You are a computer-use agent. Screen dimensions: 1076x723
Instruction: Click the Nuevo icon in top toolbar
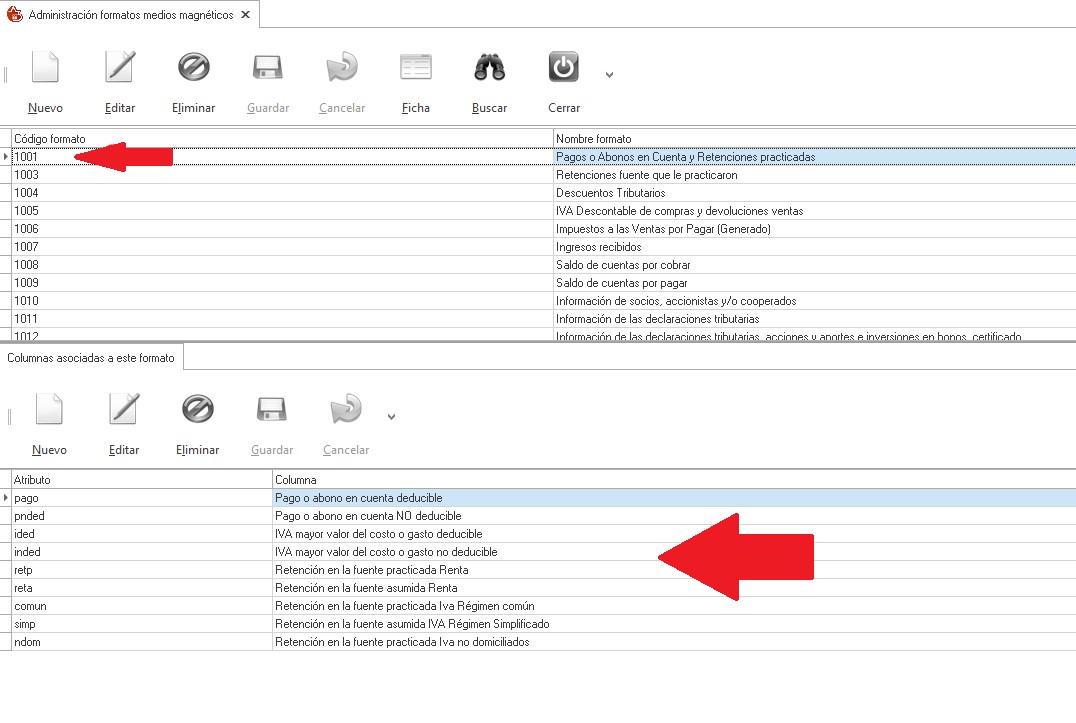45,68
